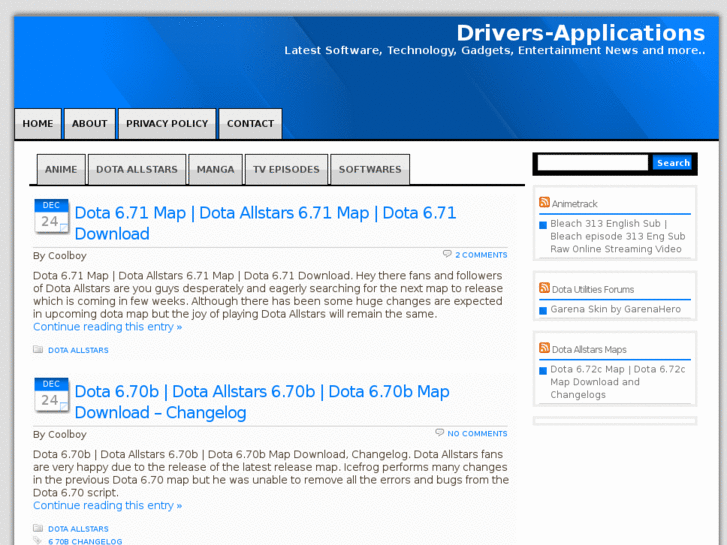Open the Contact tab
Image resolution: width=727 pixels, height=545 pixels.
pos(250,124)
